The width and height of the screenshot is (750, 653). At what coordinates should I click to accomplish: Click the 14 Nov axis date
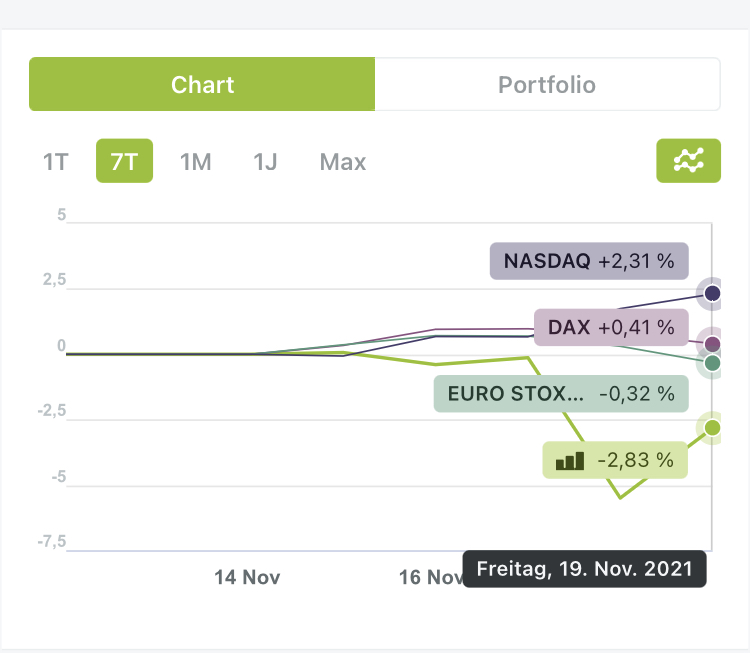point(247,577)
